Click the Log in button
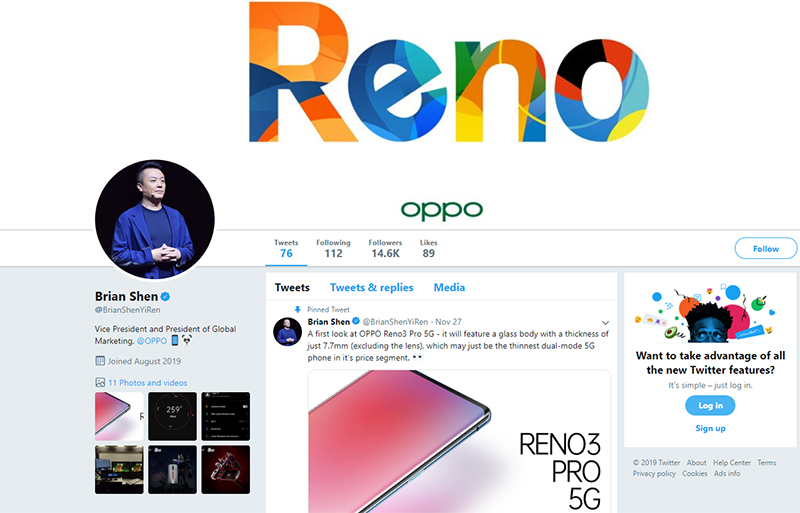Viewport: 800px width, 513px height. coord(710,405)
